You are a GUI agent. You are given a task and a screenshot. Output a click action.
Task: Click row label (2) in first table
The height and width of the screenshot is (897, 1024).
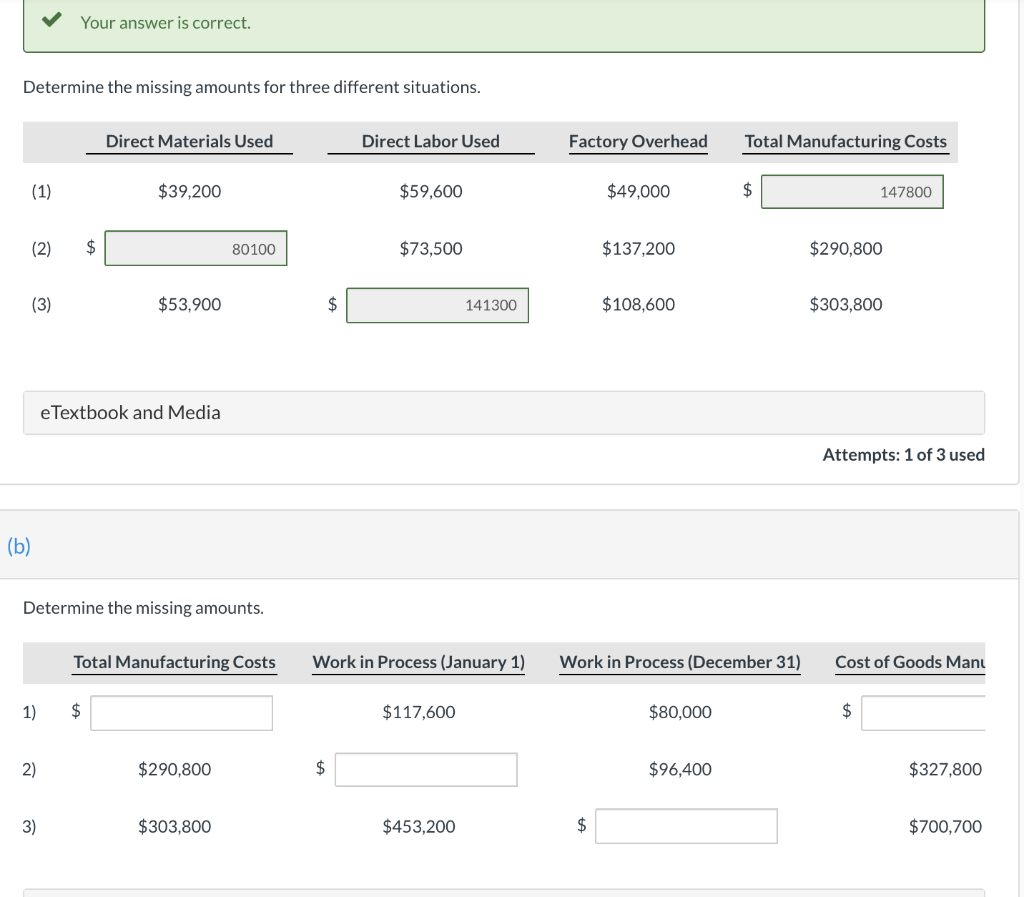[x=41, y=248]
